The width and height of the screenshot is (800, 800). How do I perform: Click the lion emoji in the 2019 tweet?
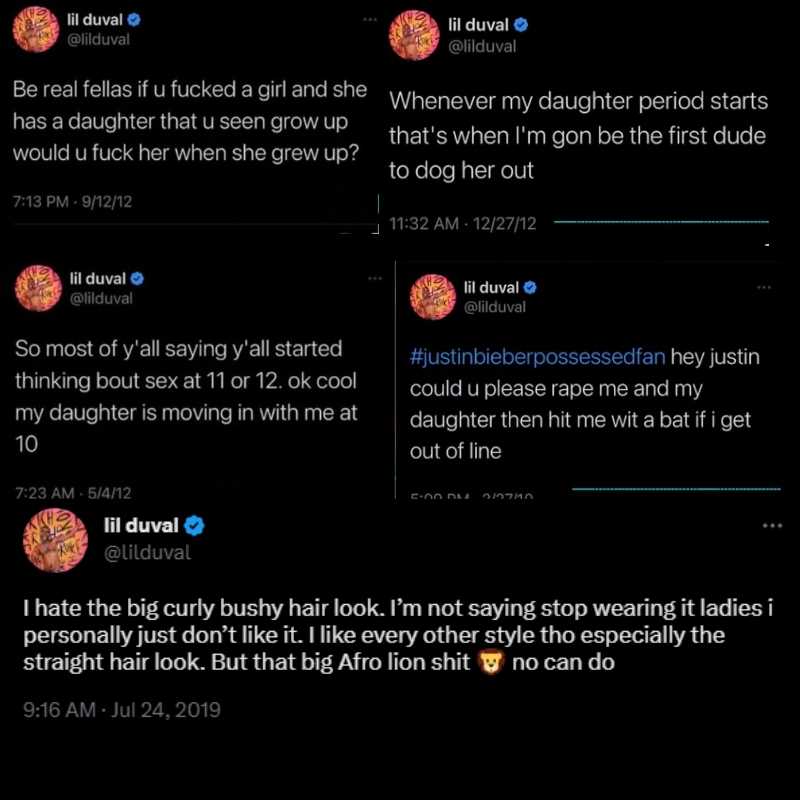pos(490,663)
